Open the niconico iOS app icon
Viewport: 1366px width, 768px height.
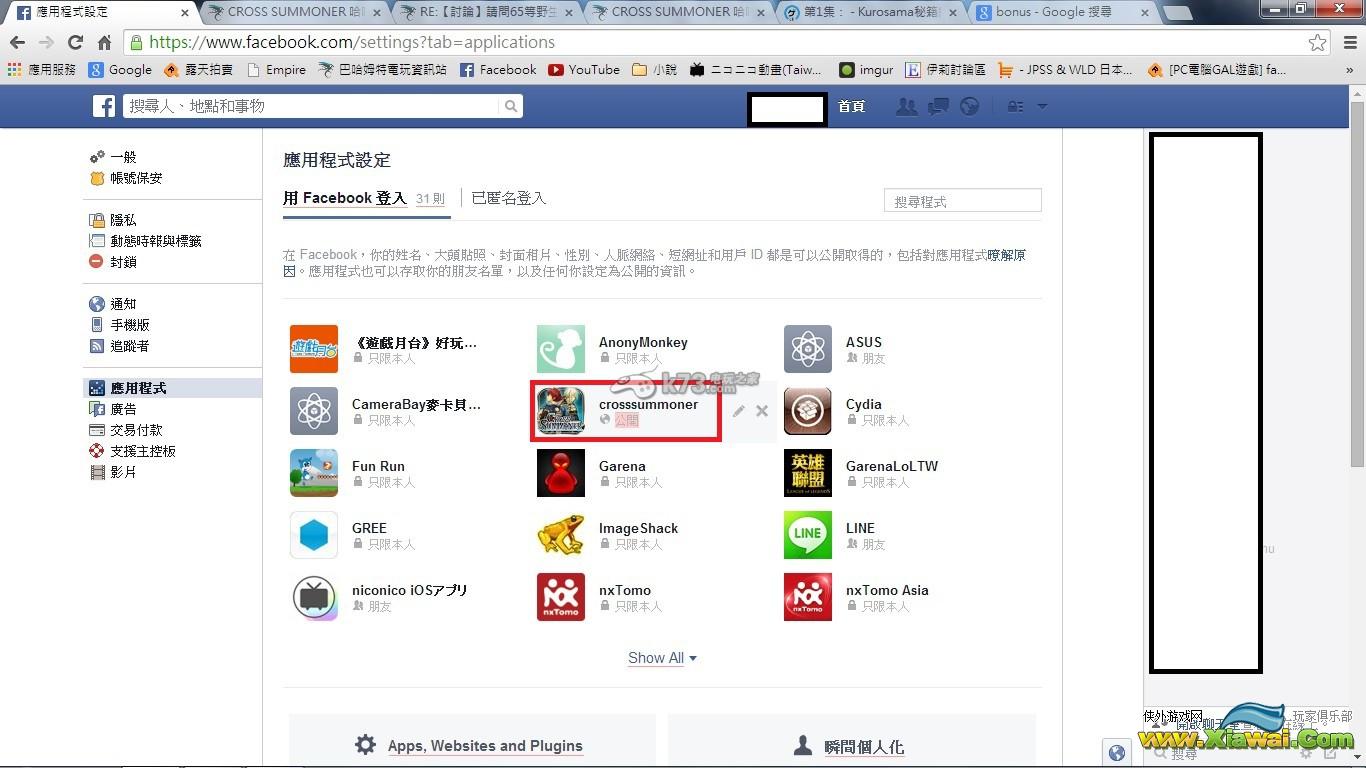(314, 597)
